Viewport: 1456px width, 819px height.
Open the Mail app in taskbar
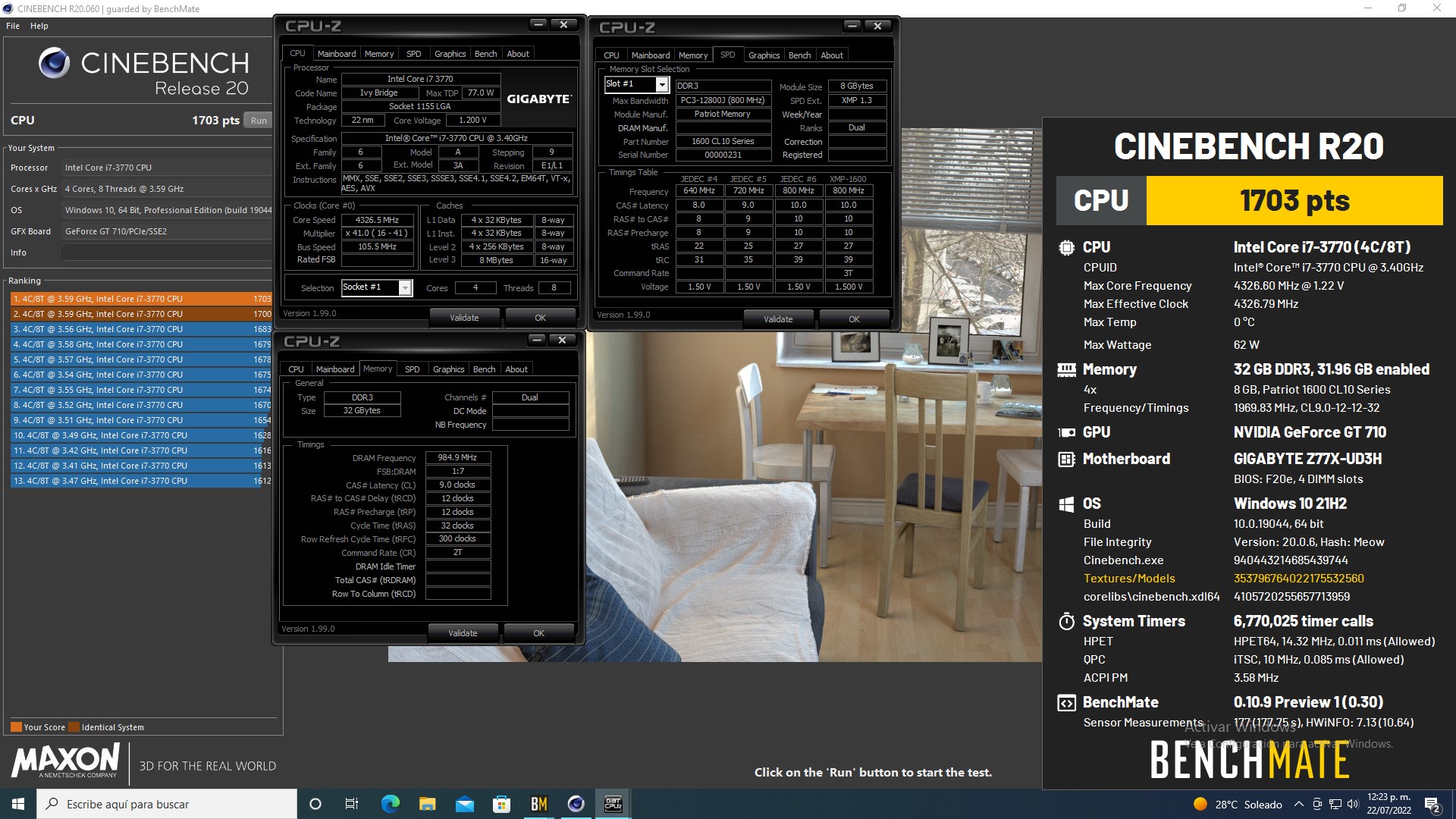464,804
